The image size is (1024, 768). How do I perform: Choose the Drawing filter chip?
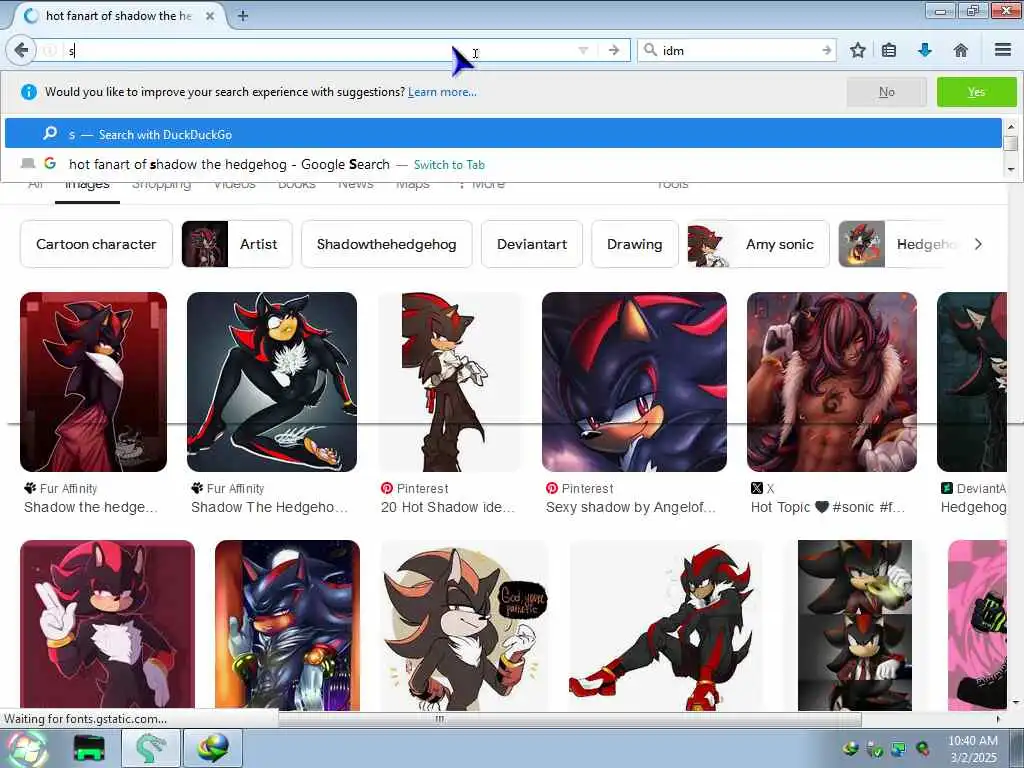click(634, 244)
